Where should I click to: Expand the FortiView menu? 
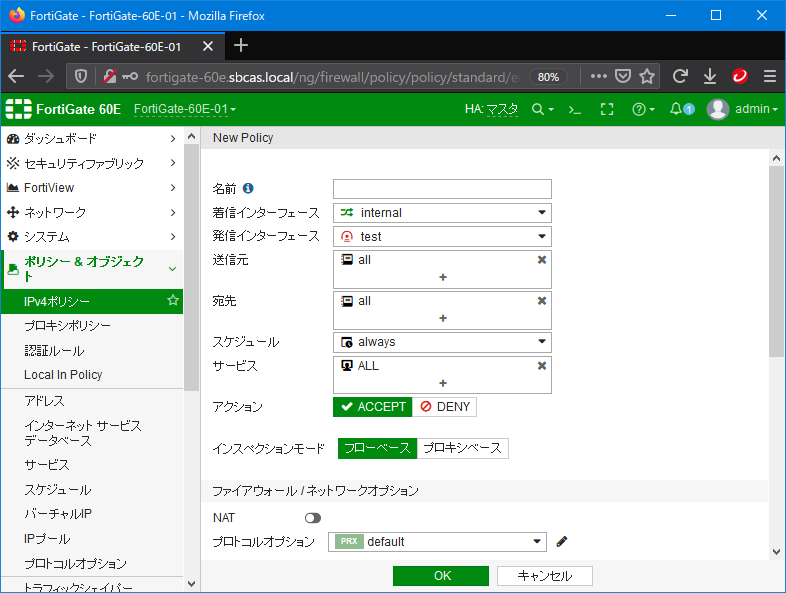coord(92,187)
